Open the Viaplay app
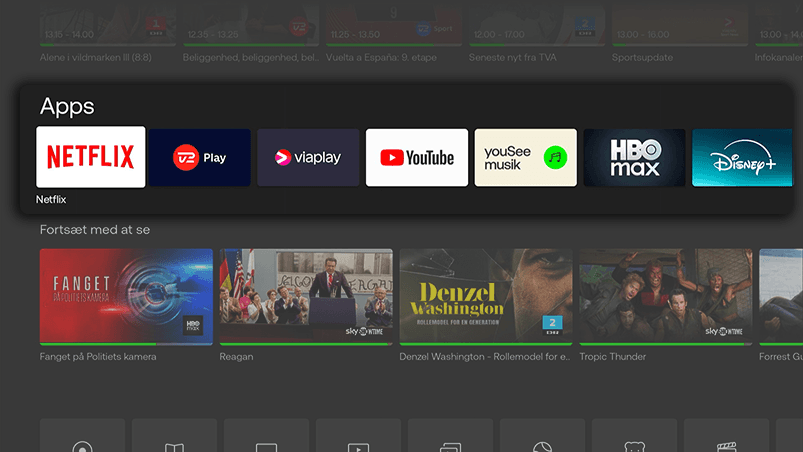This screenshot has height=452, width=803. [x=308, y=157]
